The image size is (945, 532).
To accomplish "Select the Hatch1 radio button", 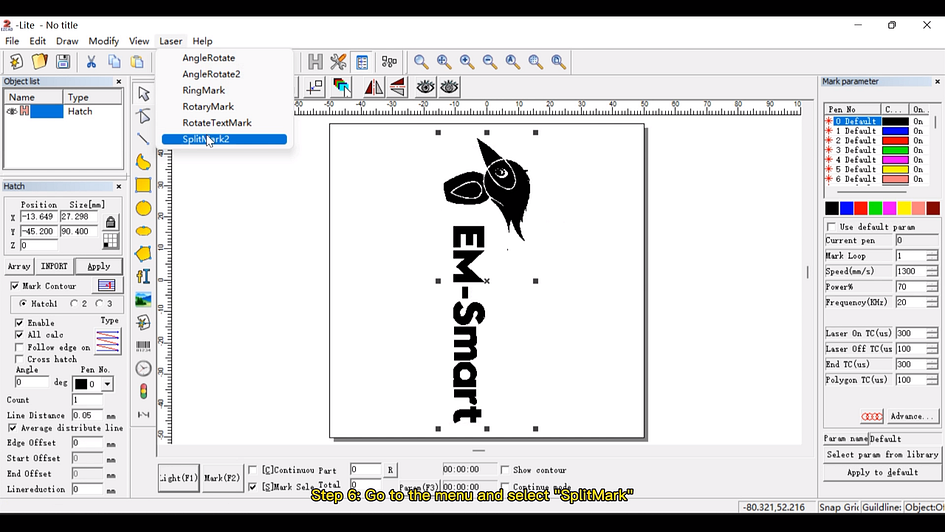I will pos(23,304).
